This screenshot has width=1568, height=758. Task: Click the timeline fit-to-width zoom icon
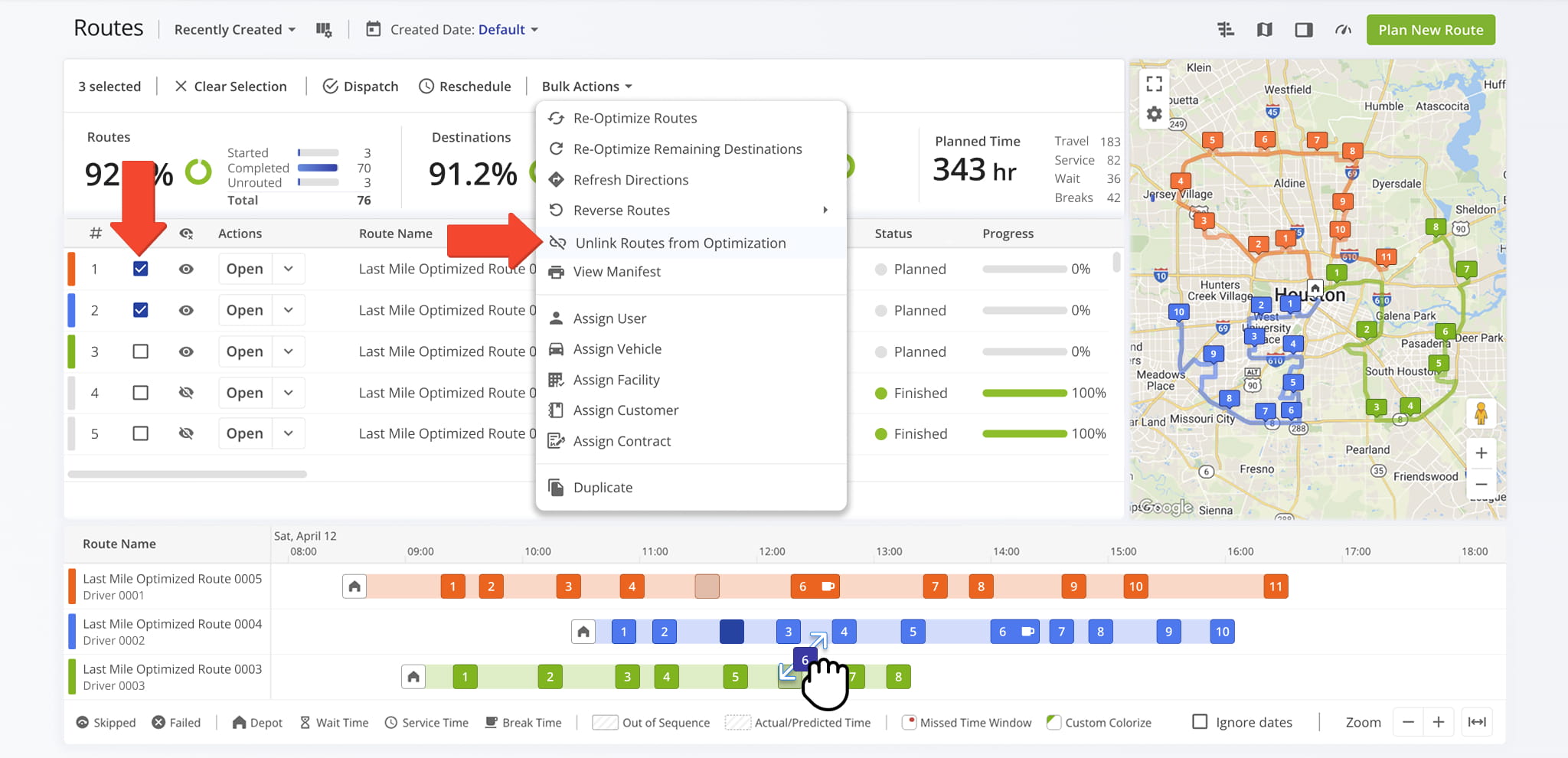(x=1477, y=722)
